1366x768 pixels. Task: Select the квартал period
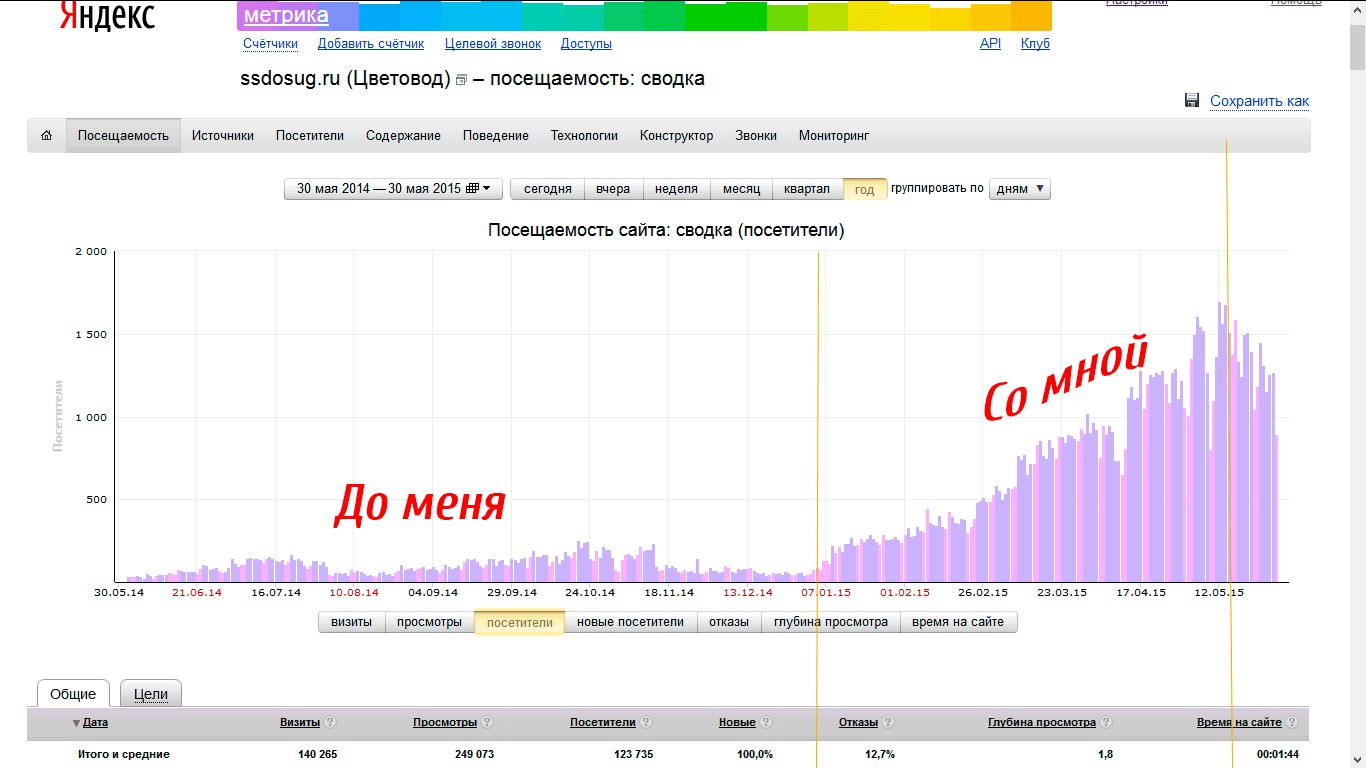pyautogui.click(x=807, y=189)
